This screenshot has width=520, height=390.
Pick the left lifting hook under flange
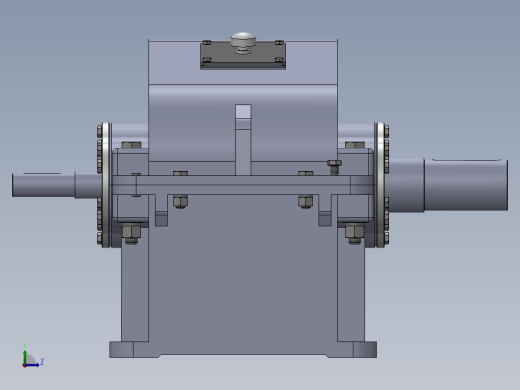(161, 210)
